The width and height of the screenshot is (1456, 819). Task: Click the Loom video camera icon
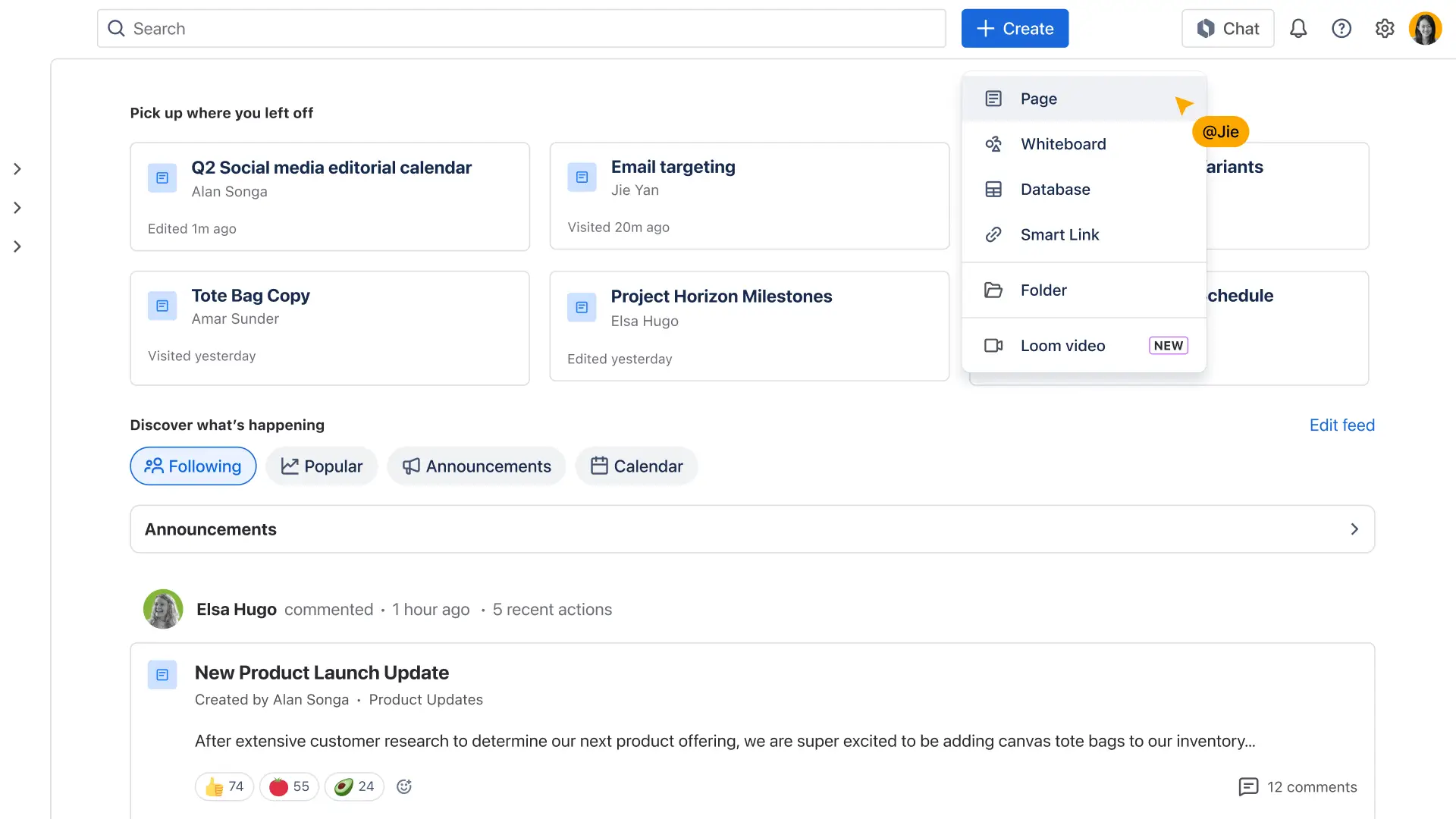993,346
